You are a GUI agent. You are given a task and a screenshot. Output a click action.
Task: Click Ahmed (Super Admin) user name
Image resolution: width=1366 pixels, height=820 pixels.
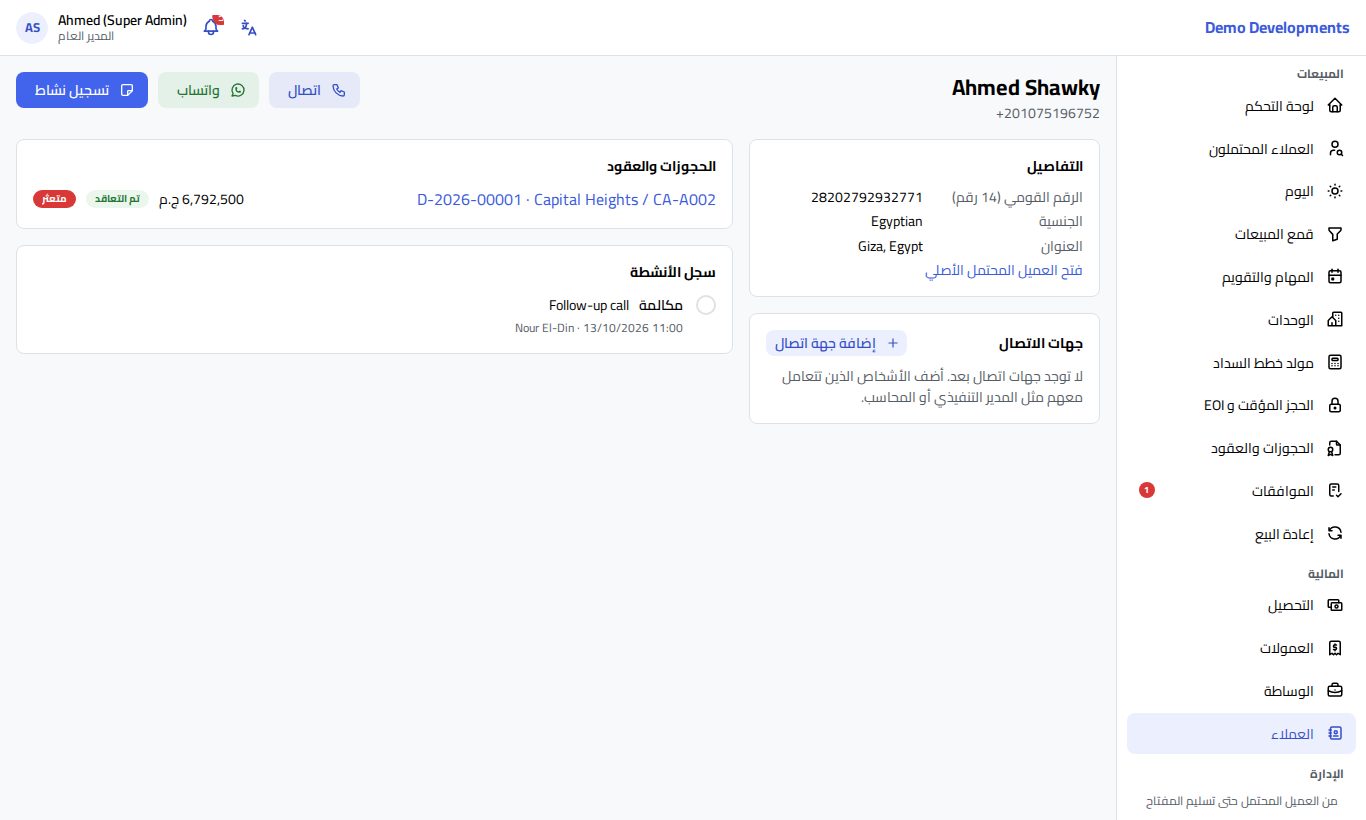pyautogui.click(x=122, y=20)
